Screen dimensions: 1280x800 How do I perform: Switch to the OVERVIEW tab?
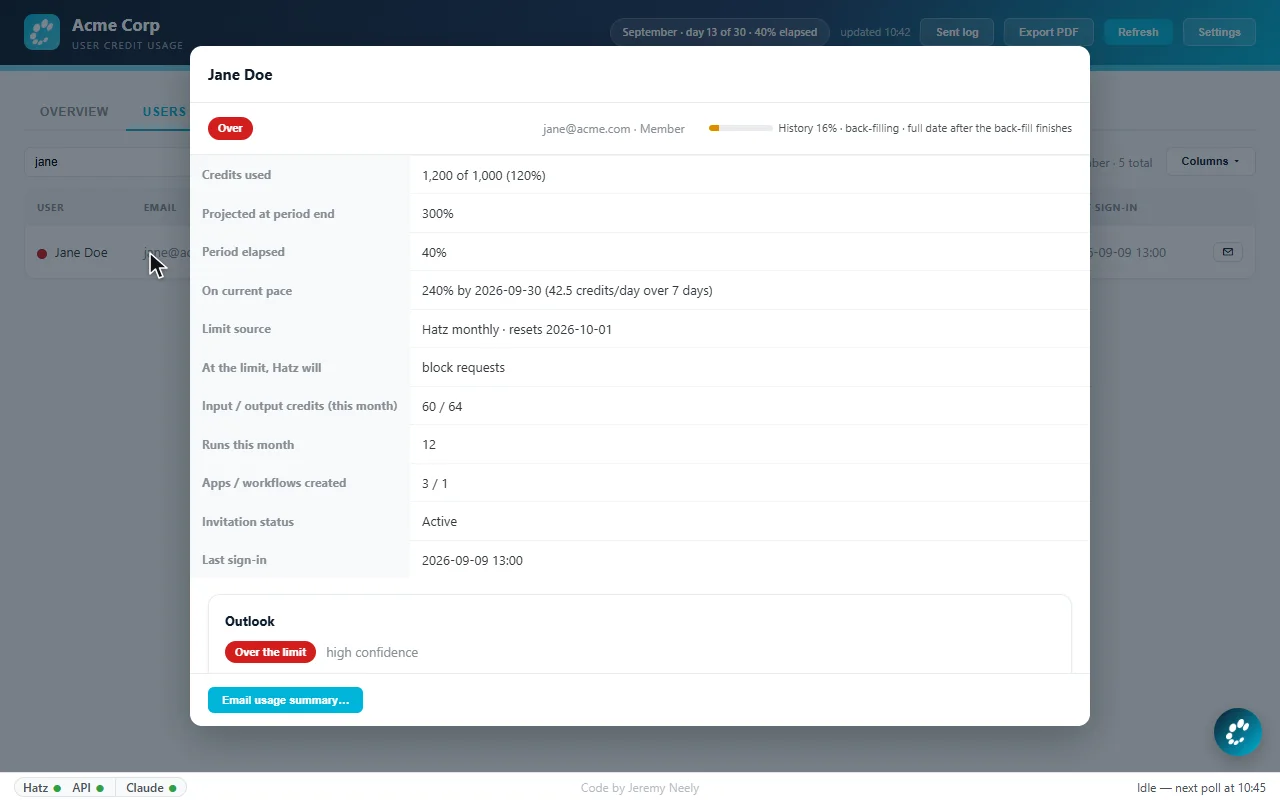(x=74, y=111)
